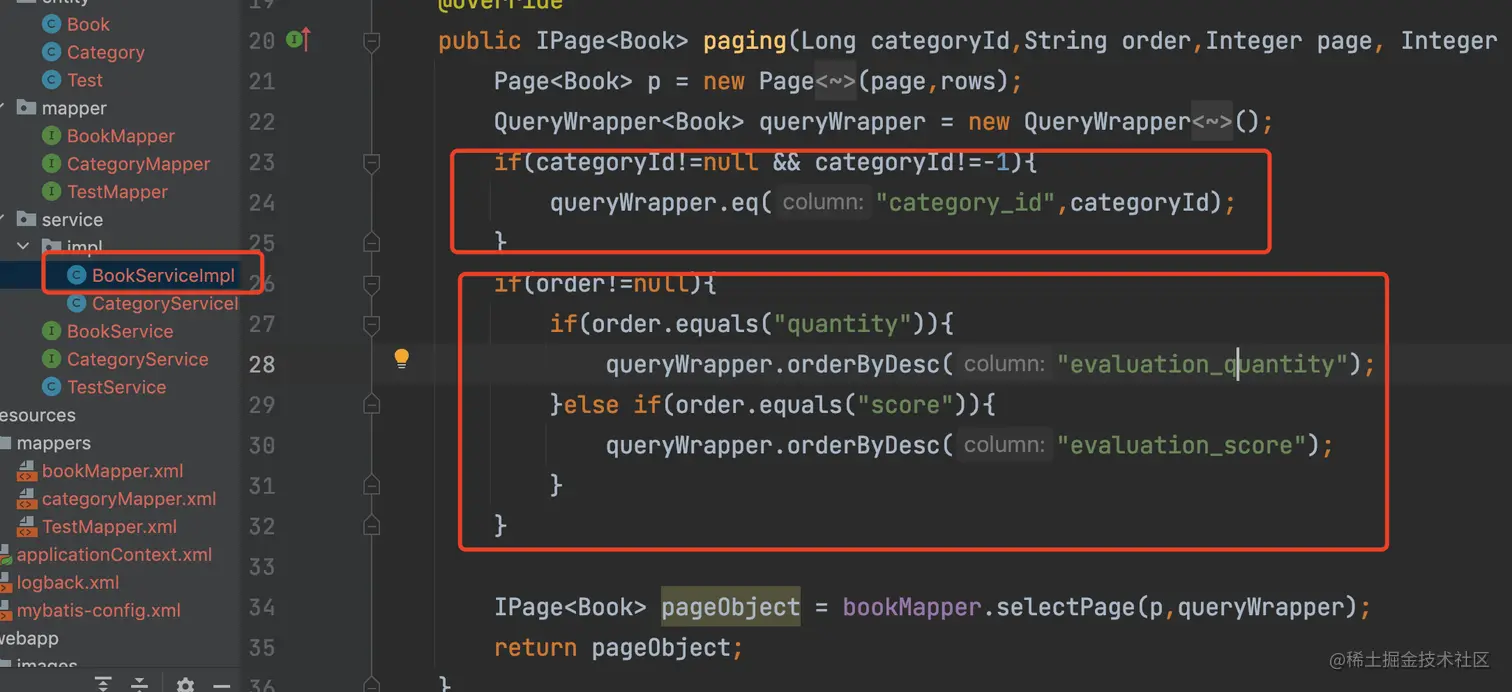Viewport: 1512px width, 692px height.
Task: Select the webapp folder in the tree
Action: point(29,639)
